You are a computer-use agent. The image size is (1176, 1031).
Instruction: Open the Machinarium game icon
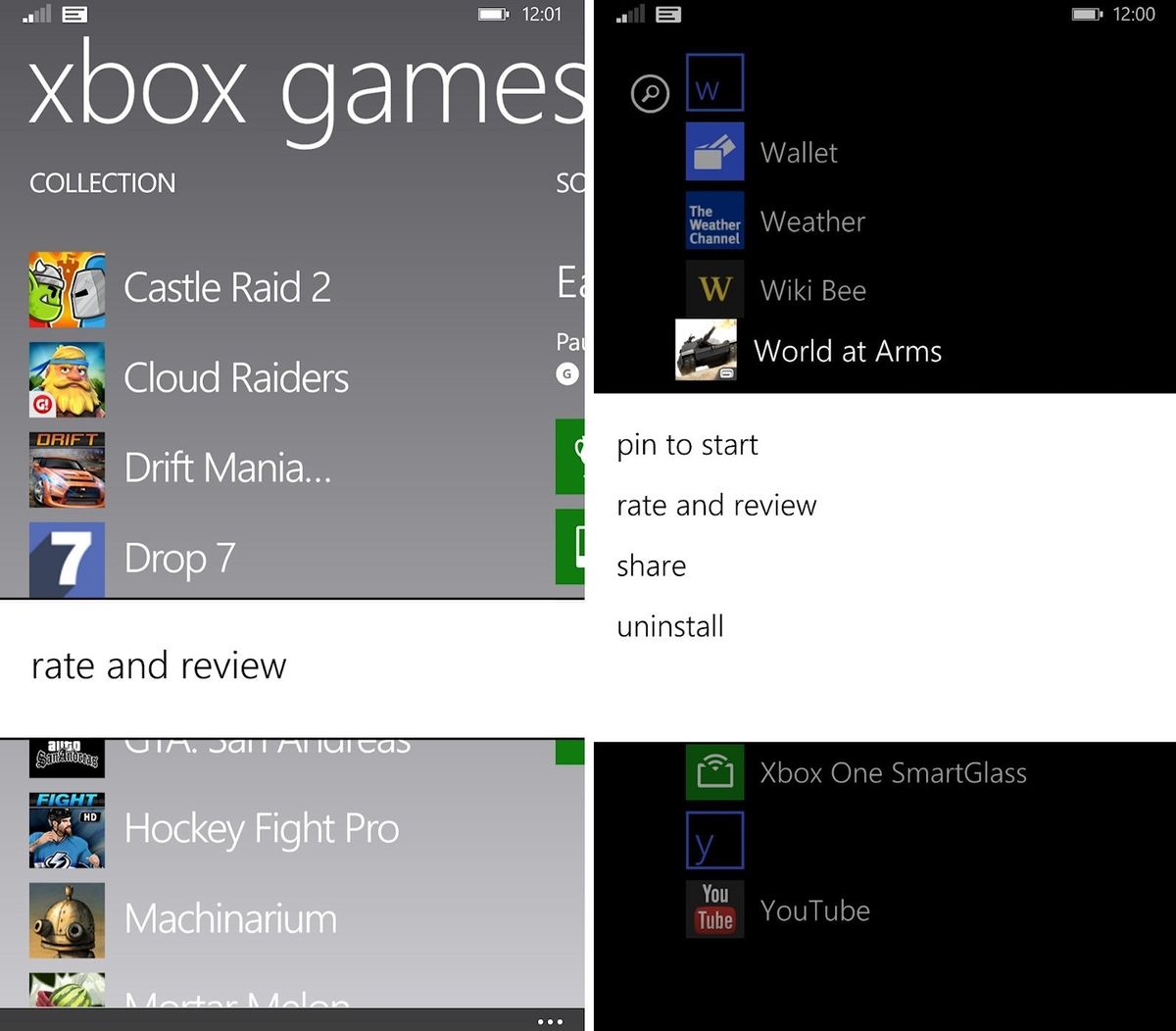tap(67, 920)
